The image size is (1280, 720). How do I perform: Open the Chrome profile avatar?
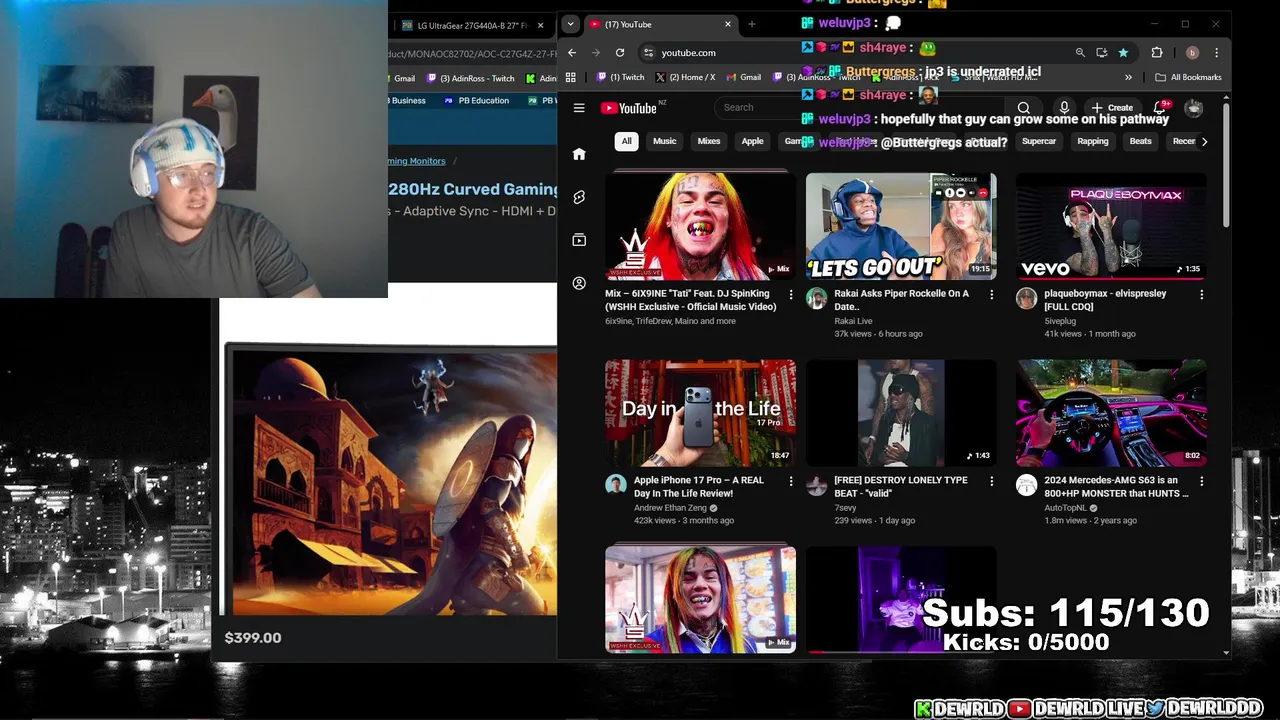coord(1192,52)
